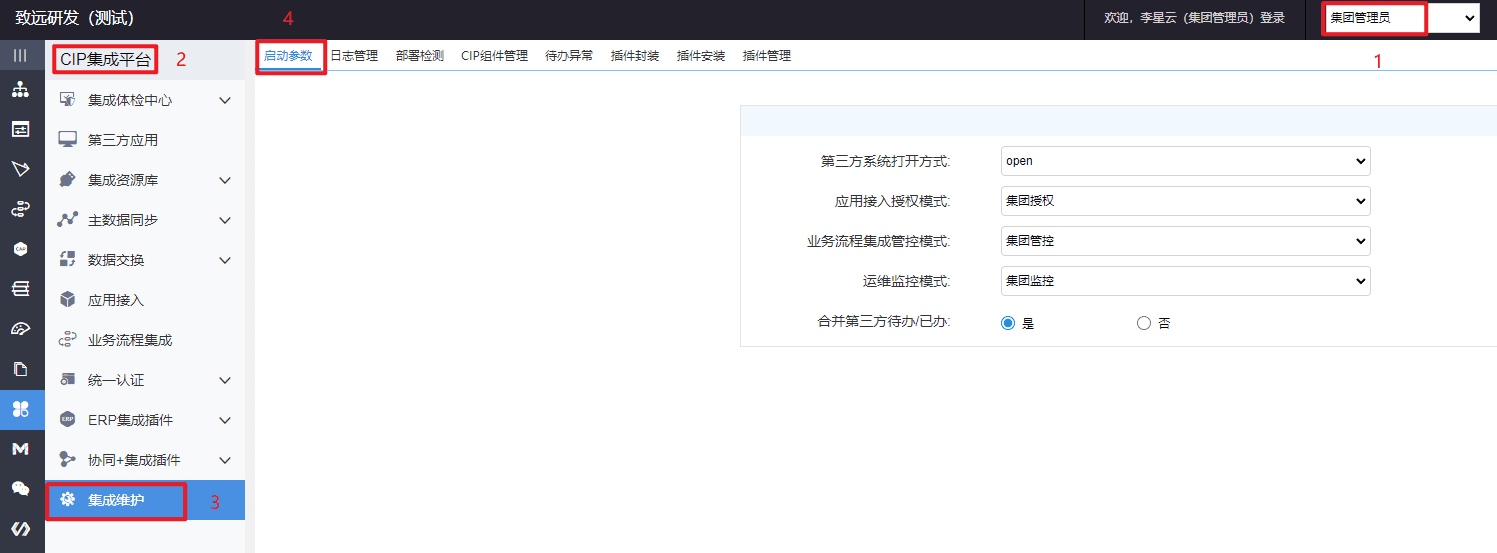This screenshot has width=1497, height=553.
Task: Click the 协同+集成插件 branch icon
Action: (x=68, y=460)
